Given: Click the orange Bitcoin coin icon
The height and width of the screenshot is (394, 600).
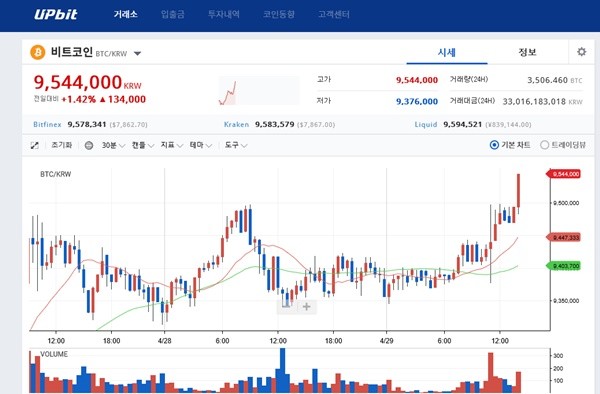Looking at the screenshot, I should [x=38, y=52].
